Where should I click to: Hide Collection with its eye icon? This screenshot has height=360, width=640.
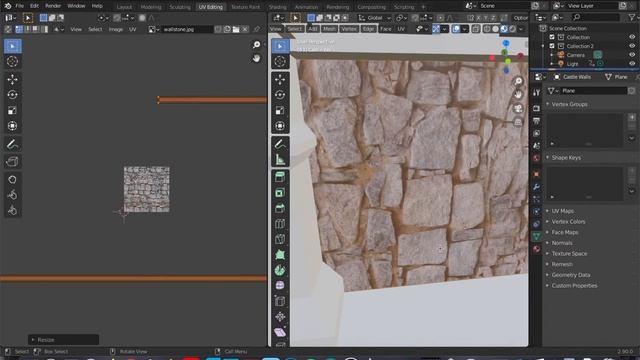tap(632, 37)
